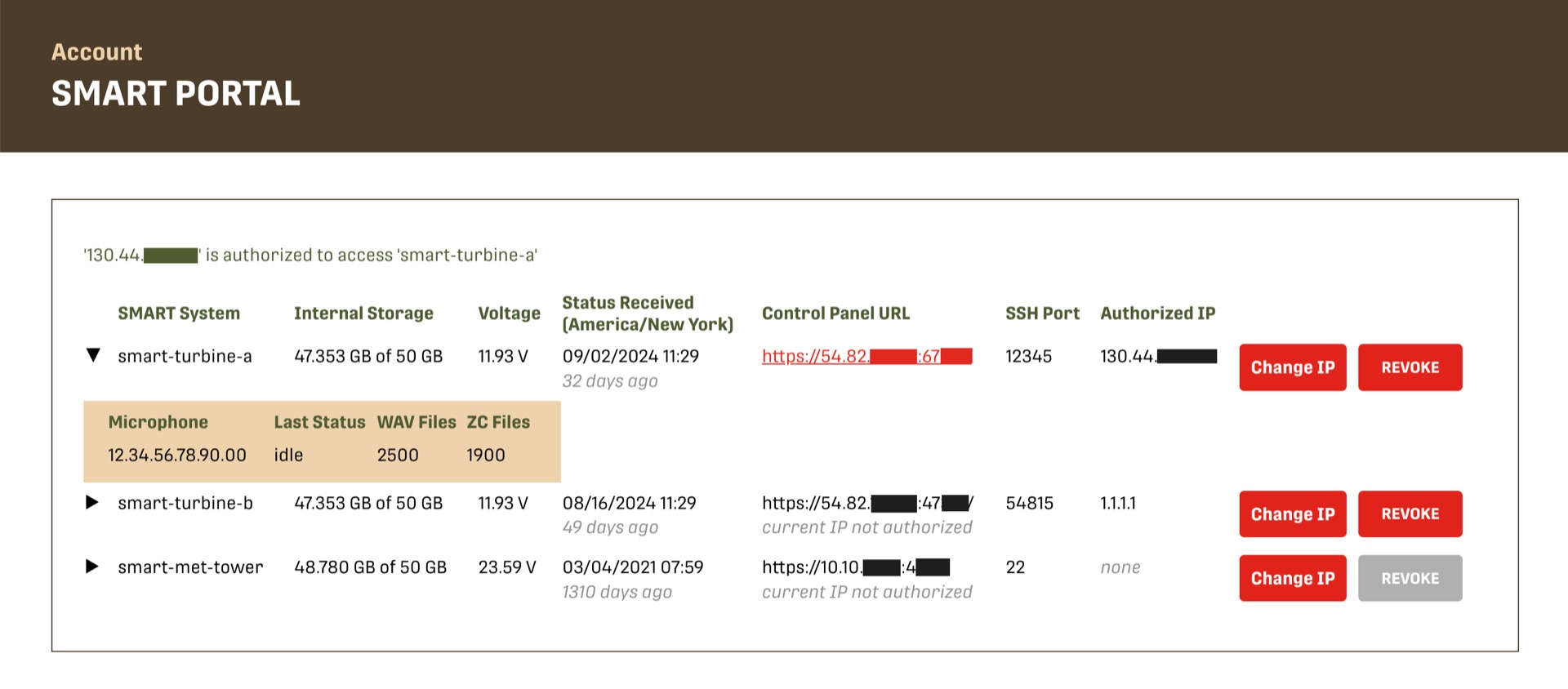Click Change IP for smart-turbine-b
Image resolution: width=1568 pixels, height=689 pixels.
(x=1292, y=514)
